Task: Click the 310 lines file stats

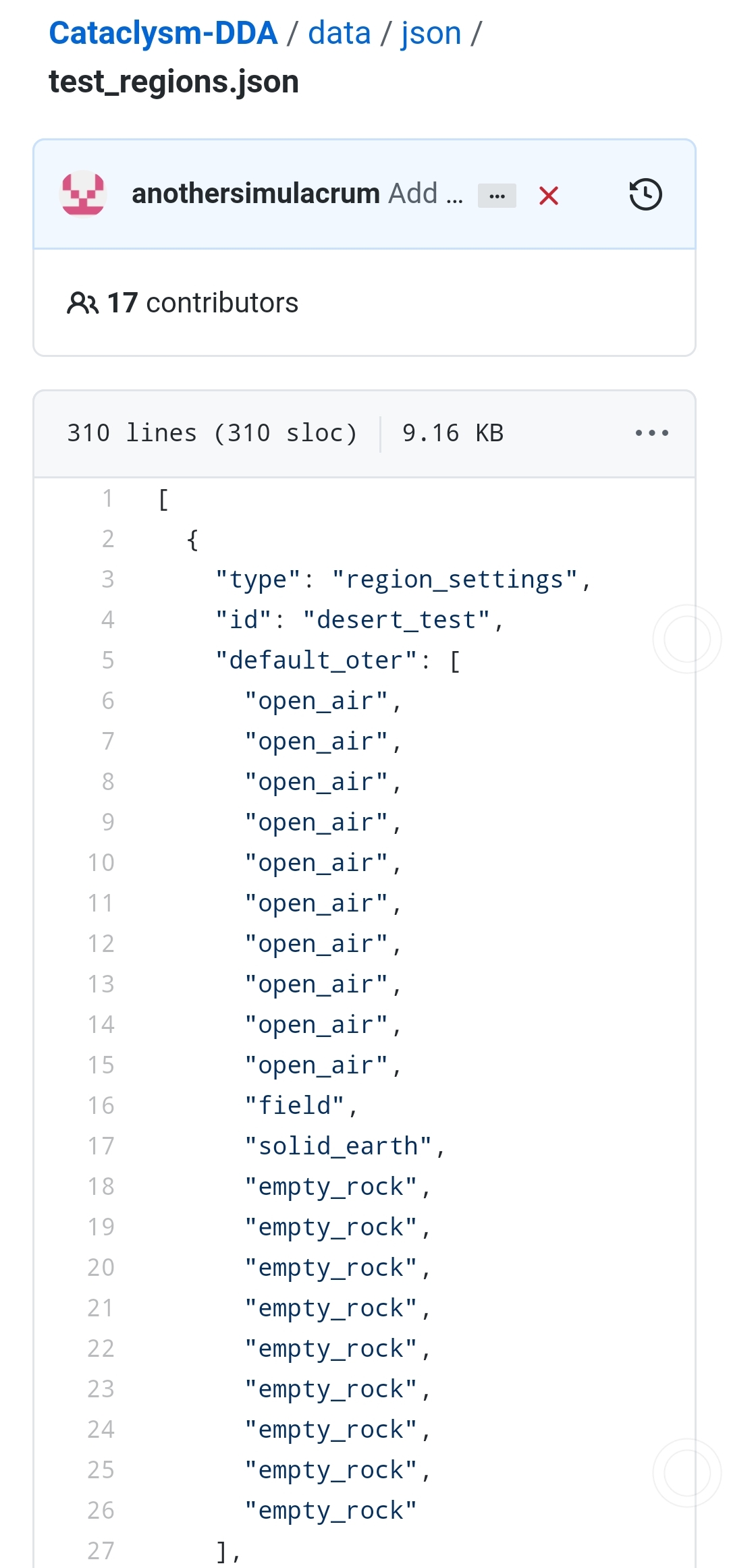Action: point(213,432)
